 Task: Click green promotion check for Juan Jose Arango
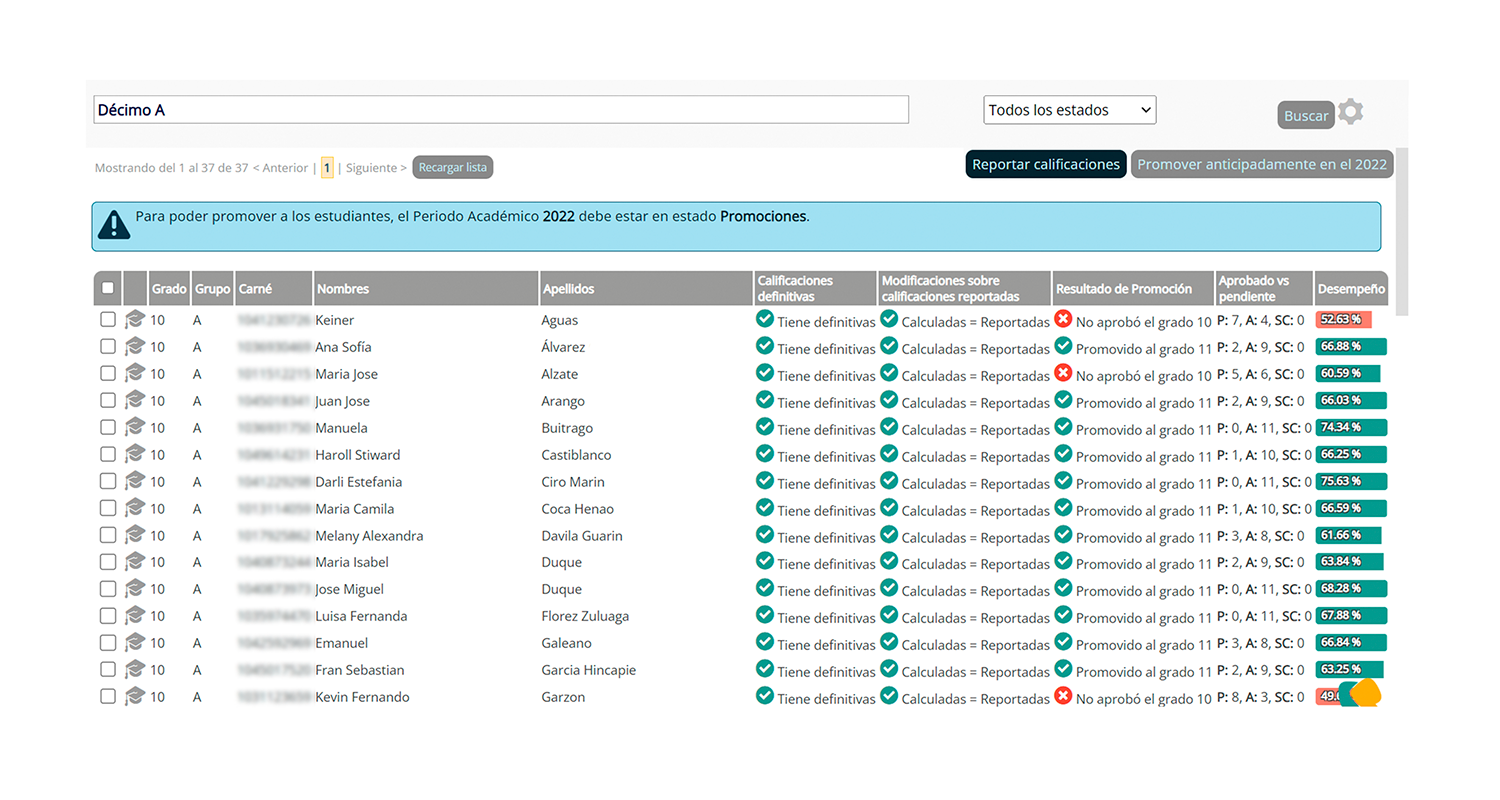pos(1063,400)
